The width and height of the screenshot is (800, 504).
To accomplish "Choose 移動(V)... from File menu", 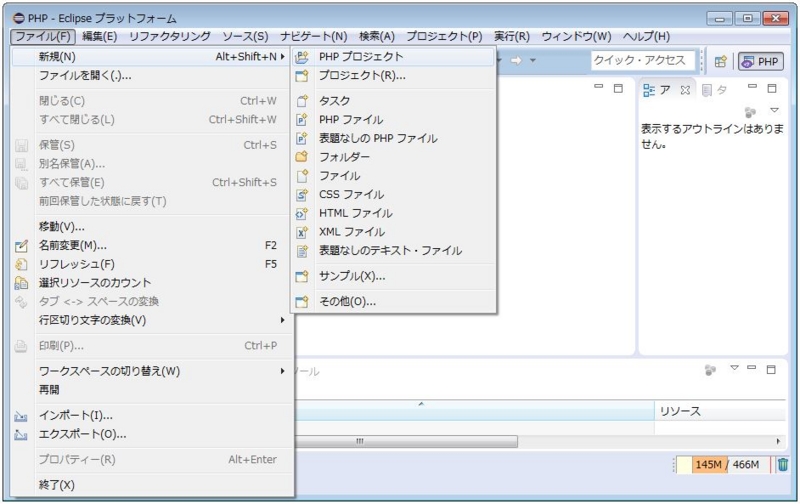I will coord(152,227).
